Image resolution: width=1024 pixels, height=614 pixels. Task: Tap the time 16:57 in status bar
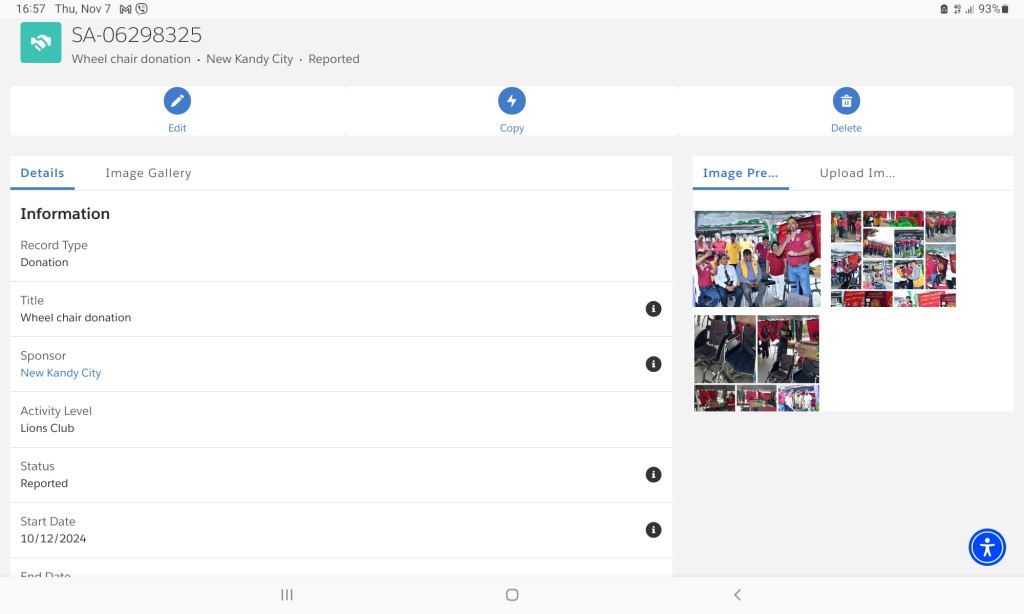tap(31, 9)
